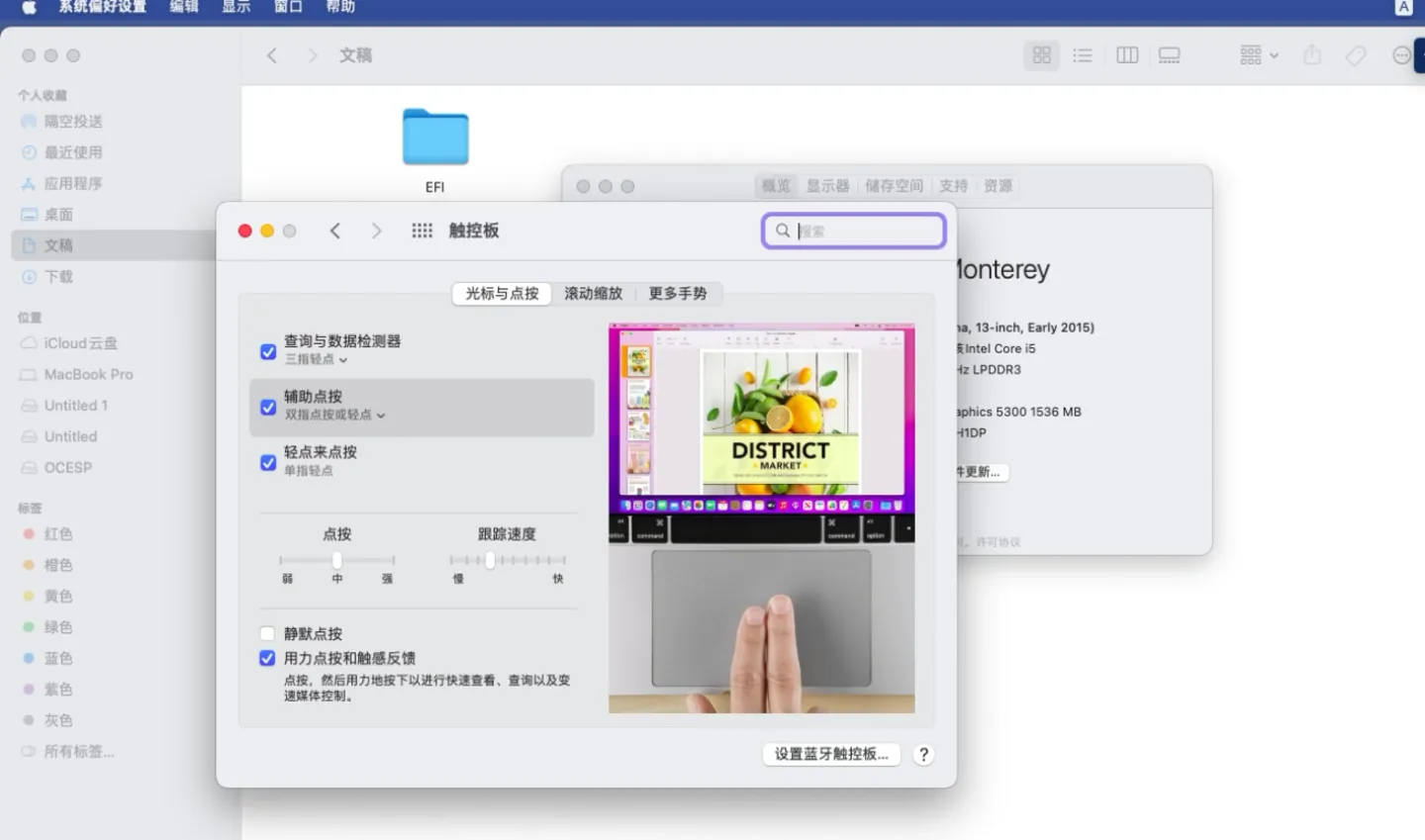Image resolution: width=1425 pixels, height=840 pixels.
Task: Adjust the 跟踪速度 slider
Action: coord(490,560)
